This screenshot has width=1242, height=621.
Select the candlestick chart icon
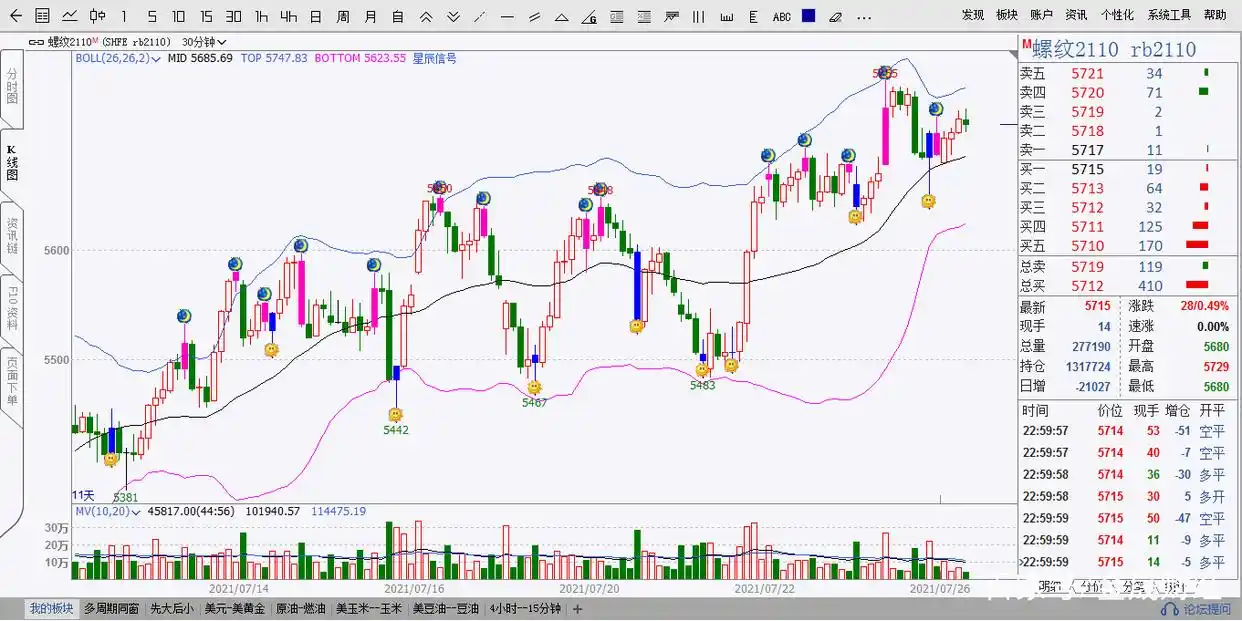(x=97, y=16)
